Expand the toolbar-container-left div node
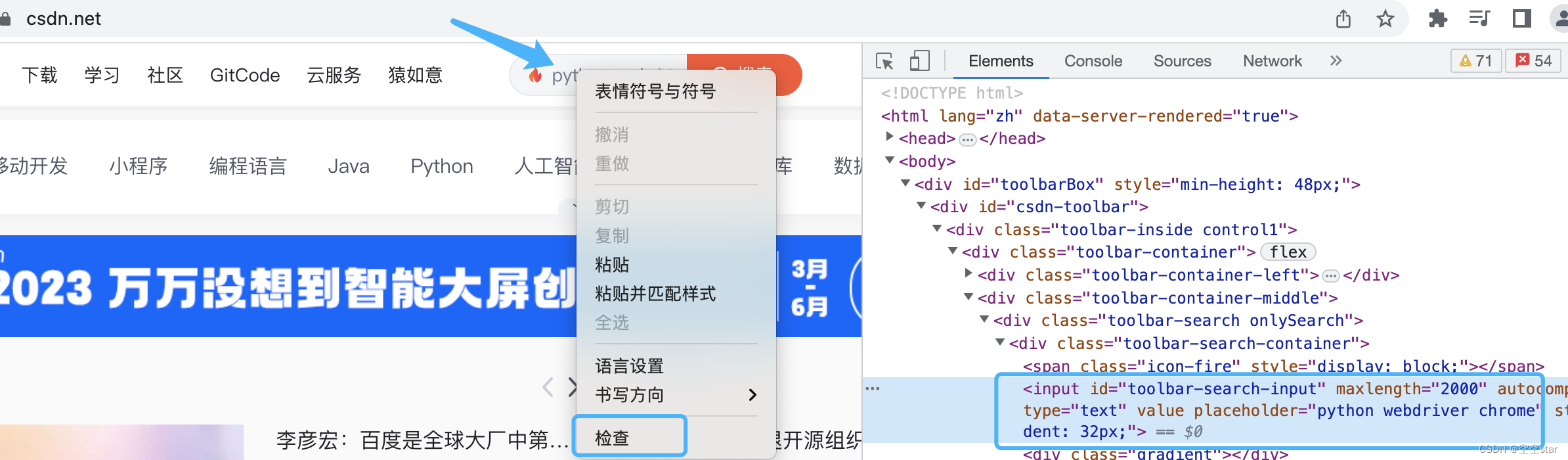This screenshot has width=1568, height=460. (969, 273)
